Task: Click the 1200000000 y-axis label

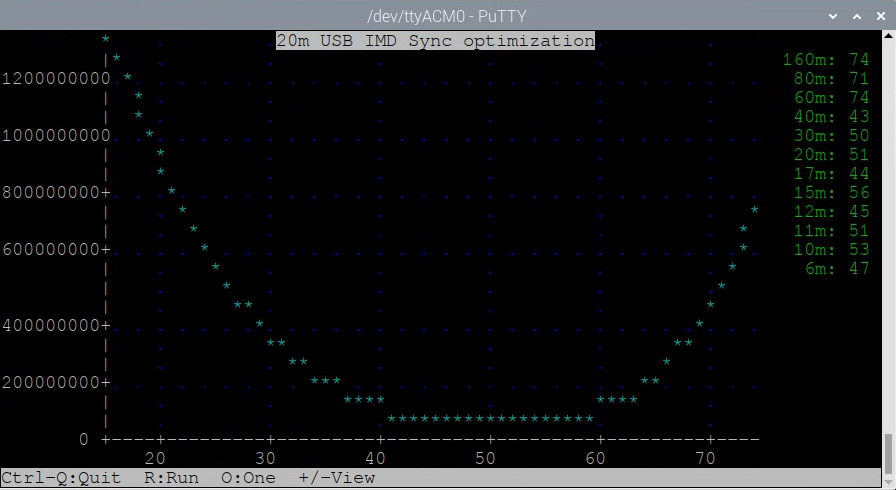Action: (55, 79)
